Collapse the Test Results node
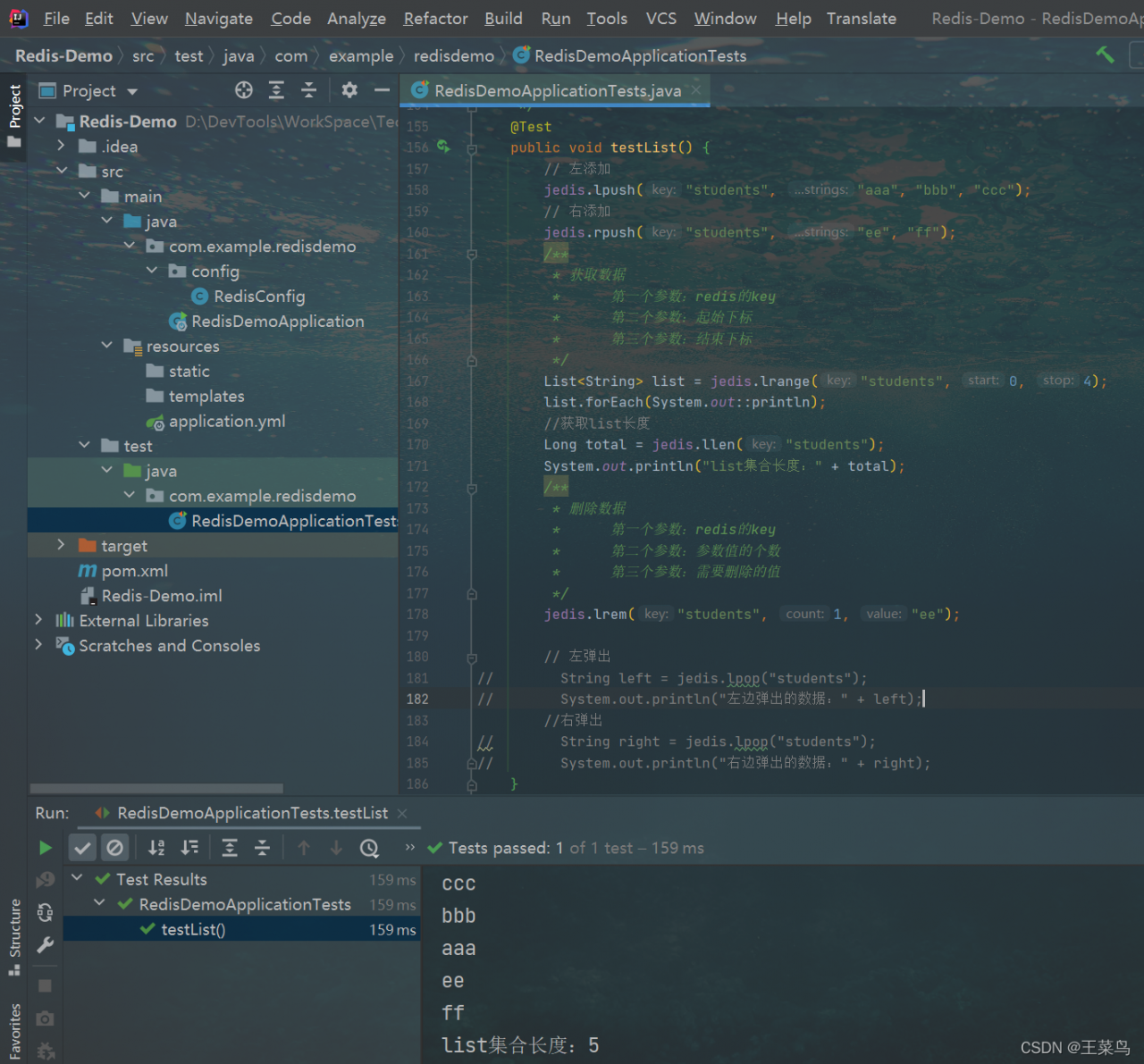Screen dimensions: 1144x1064 78,879
